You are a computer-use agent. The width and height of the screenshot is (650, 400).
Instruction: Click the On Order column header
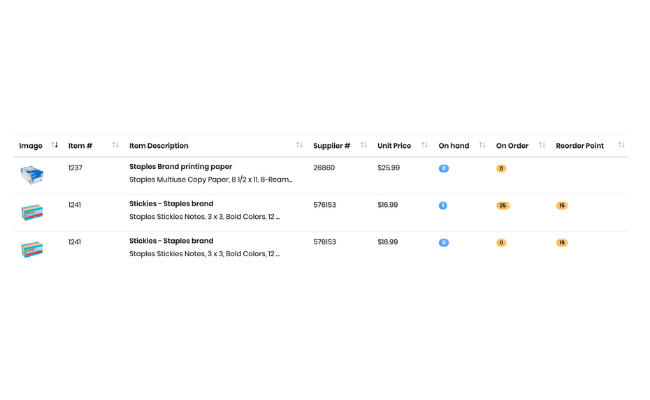coord(512,146)
